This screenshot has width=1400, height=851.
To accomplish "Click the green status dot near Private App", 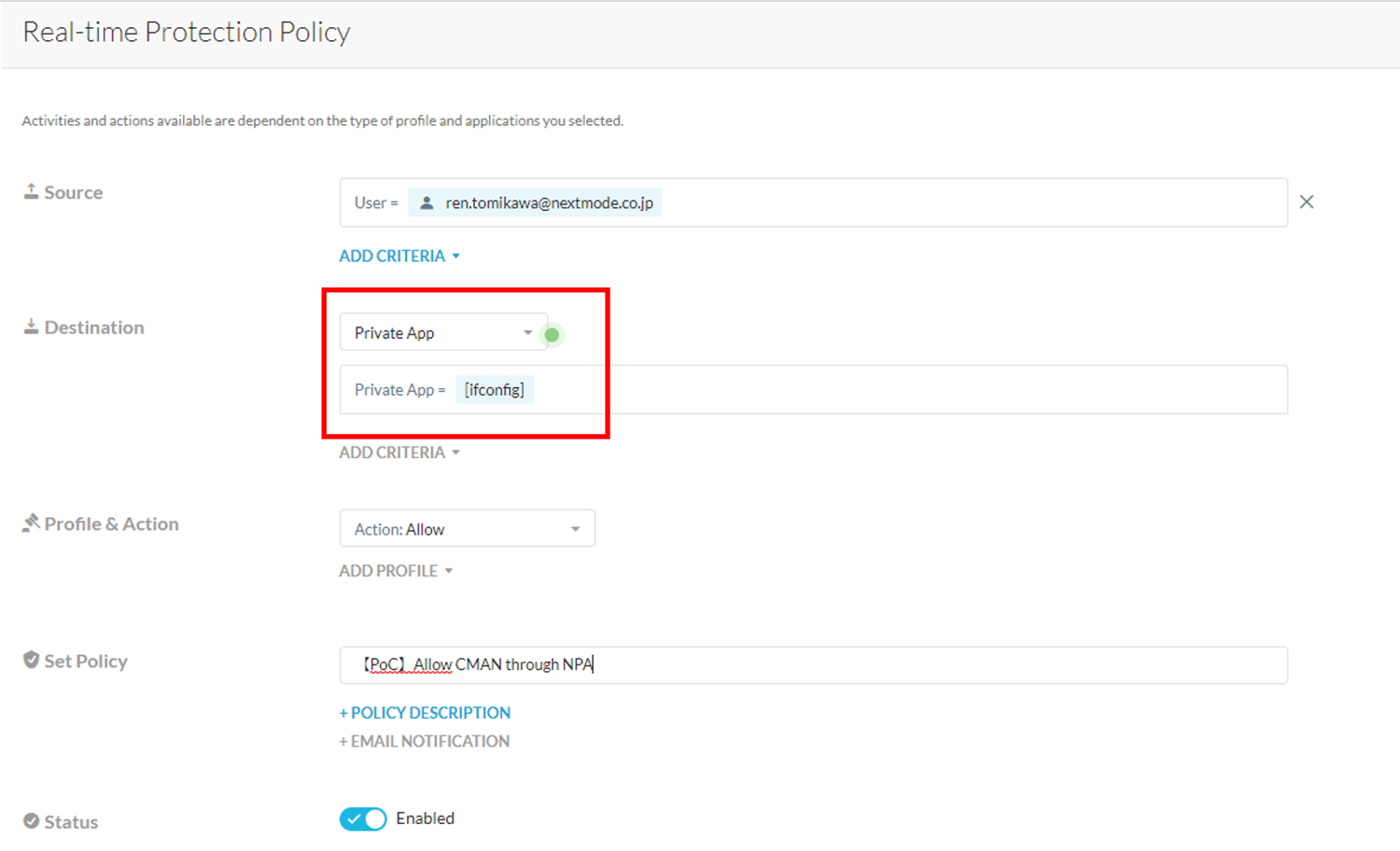I will (x=552, y=334).
